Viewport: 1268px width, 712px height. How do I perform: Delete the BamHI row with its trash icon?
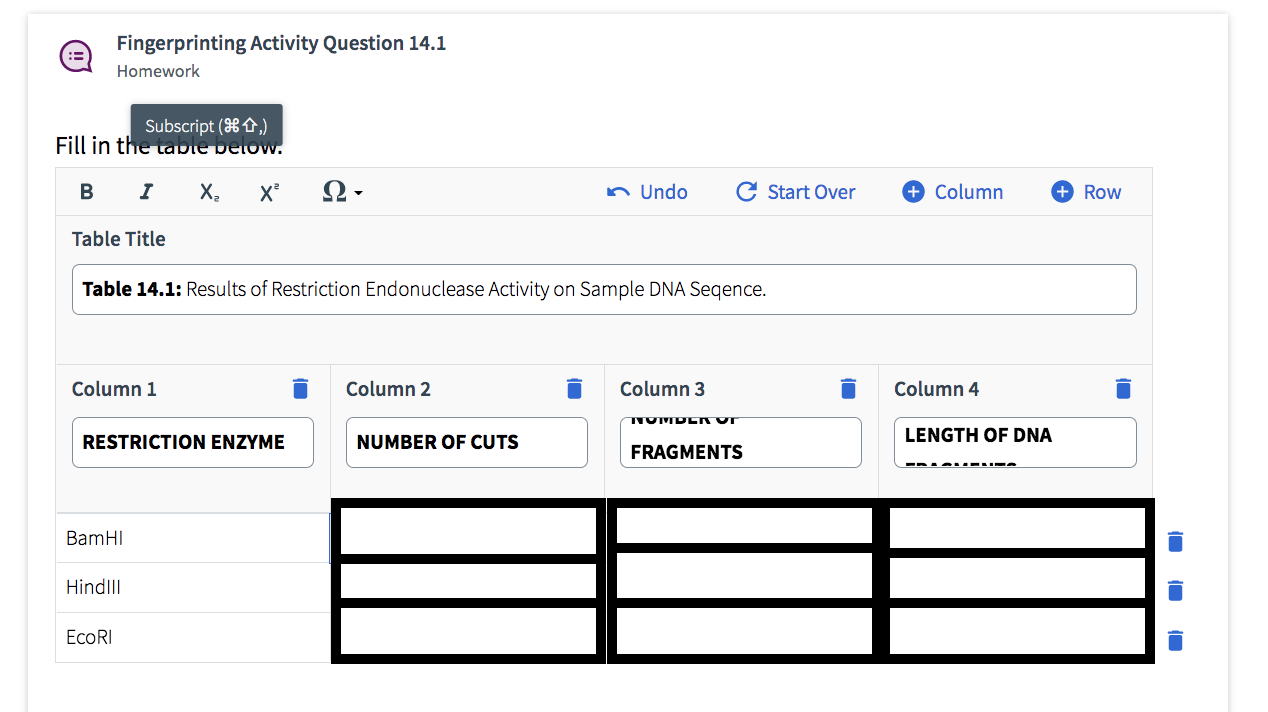click(1175, 541)
